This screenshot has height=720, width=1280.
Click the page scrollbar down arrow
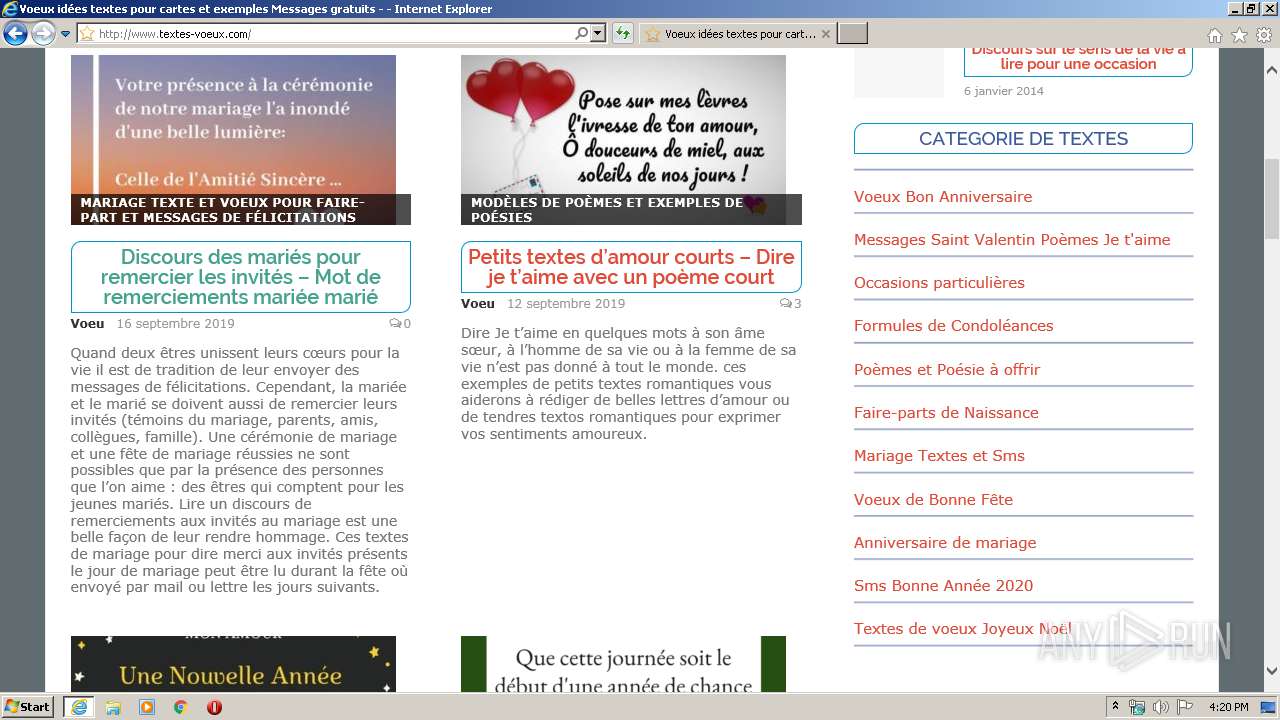(1272, 672)
